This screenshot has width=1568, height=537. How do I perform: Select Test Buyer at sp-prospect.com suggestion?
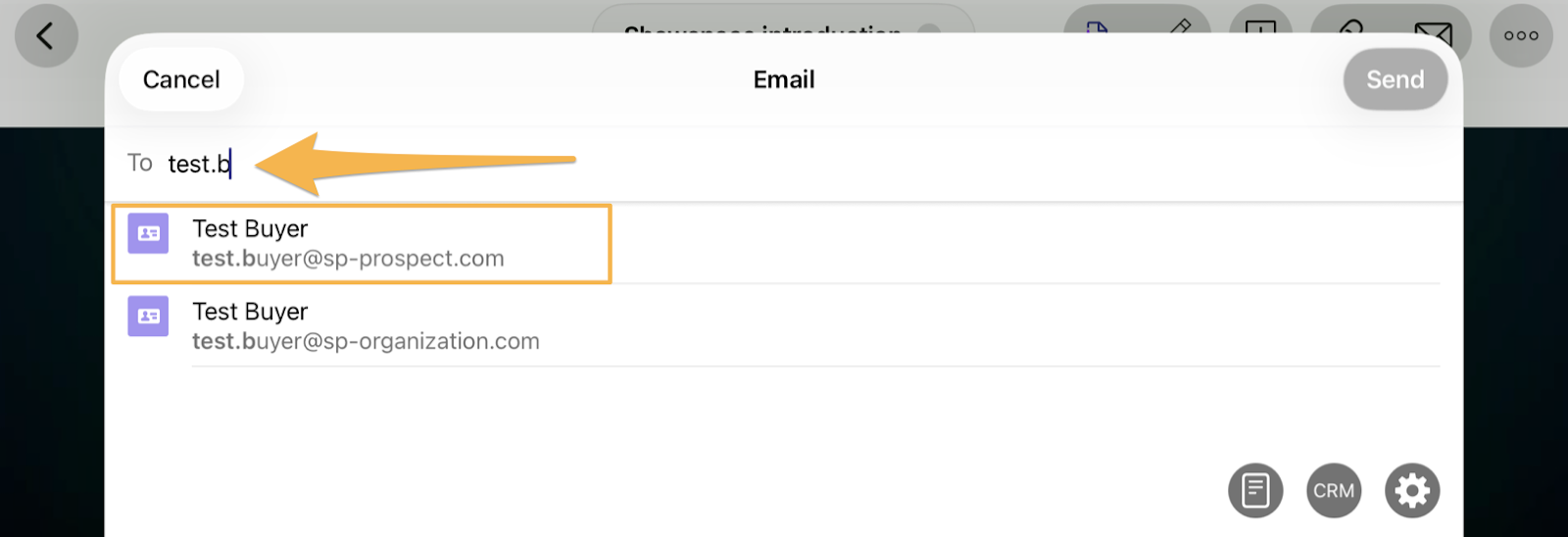[x=348, y=244]
